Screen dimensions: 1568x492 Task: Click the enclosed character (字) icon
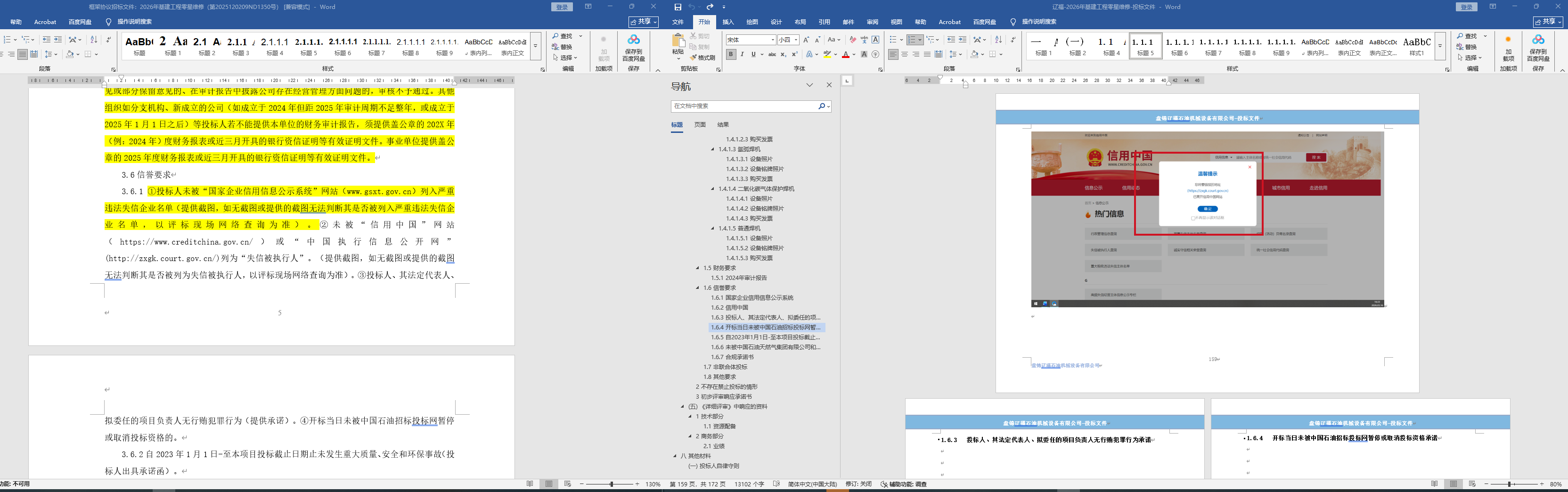(875, 54)
